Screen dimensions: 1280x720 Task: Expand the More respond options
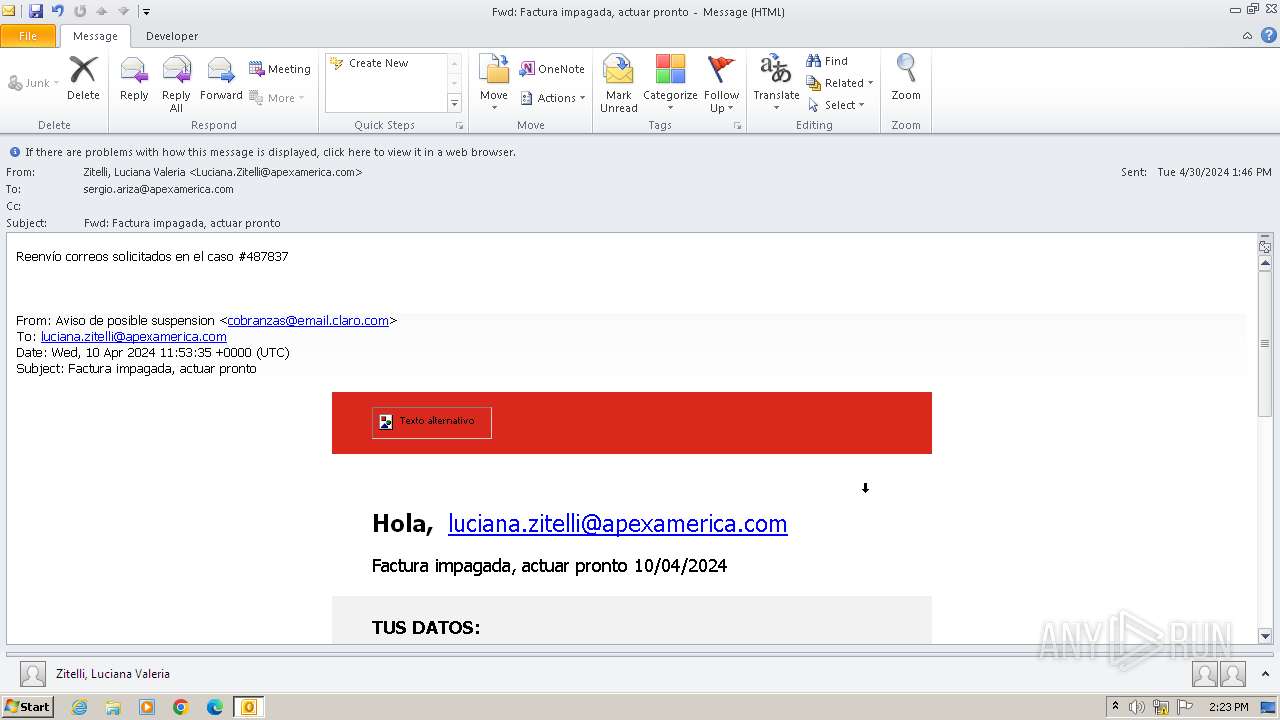[277, 98]
